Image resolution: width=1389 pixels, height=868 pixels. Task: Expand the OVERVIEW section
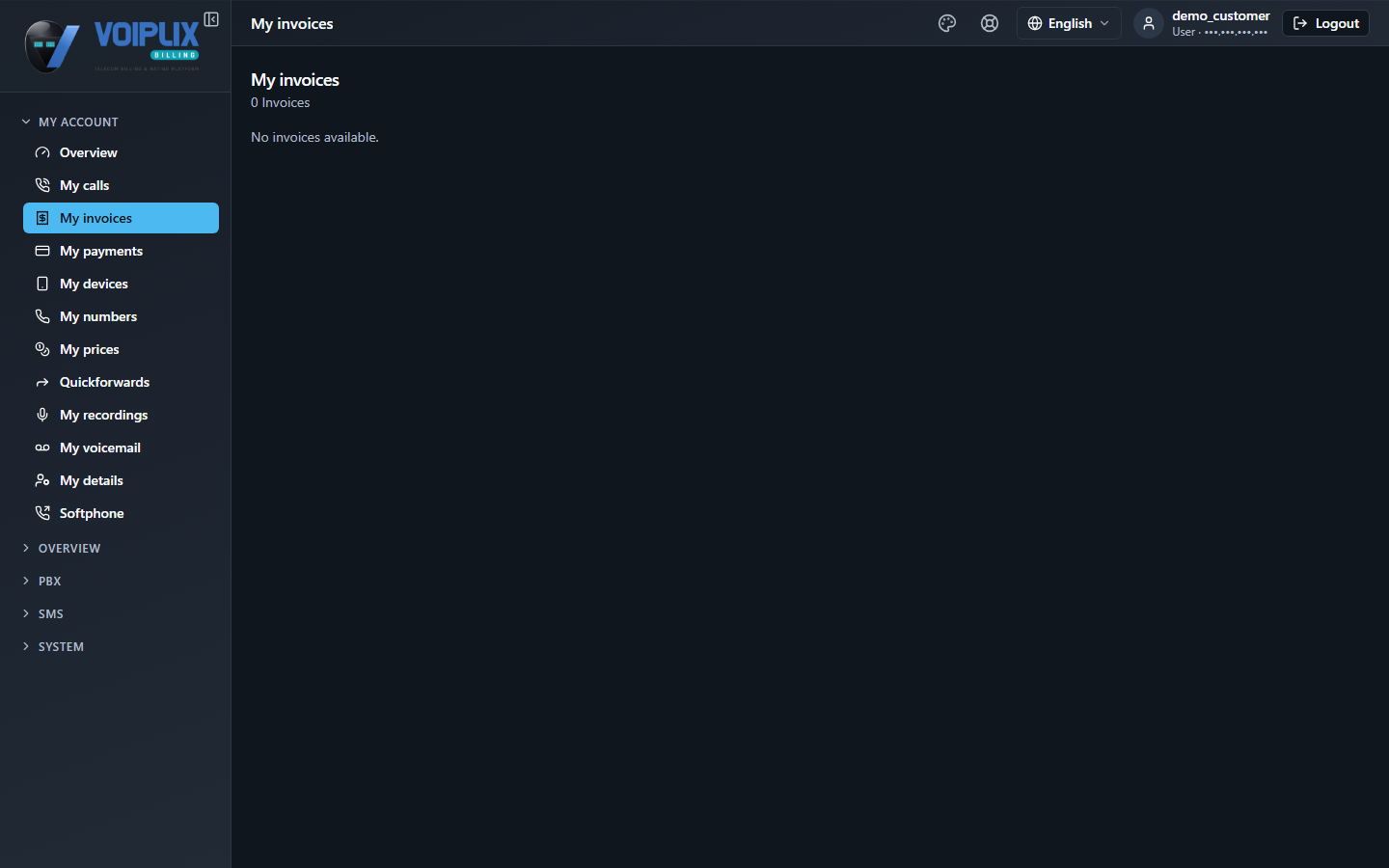click(x=61, y=548)
